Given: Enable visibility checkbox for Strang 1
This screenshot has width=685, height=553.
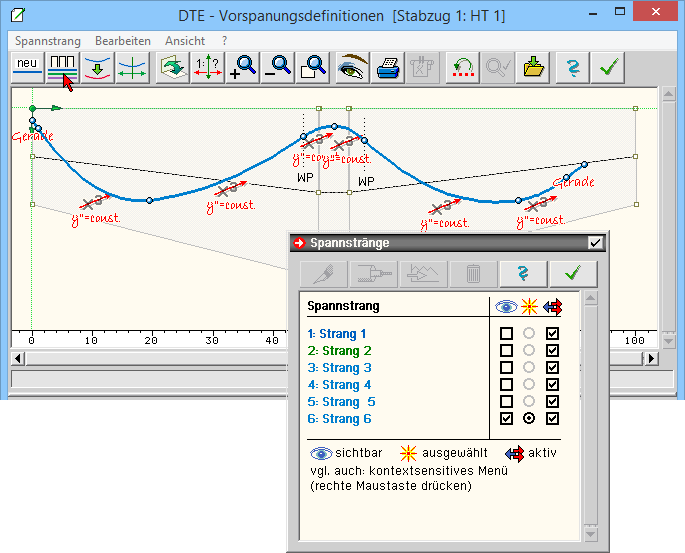Looking at the screenshot, I should click(x=507, y=334).
